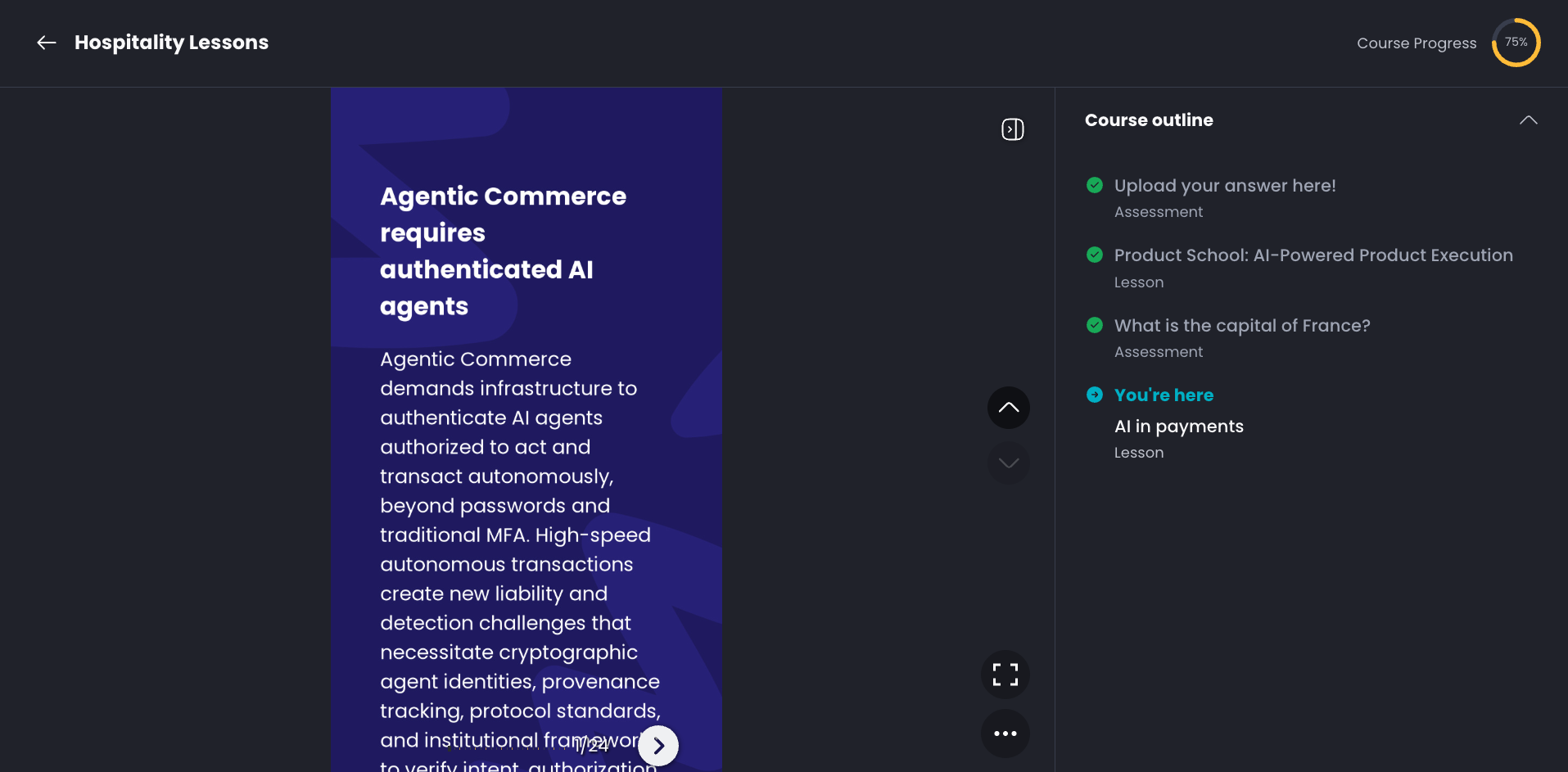Click the back arrow beside Hospitality Lessons
The height and width of the screenshot is (772, 1568).
coord(47,43)
